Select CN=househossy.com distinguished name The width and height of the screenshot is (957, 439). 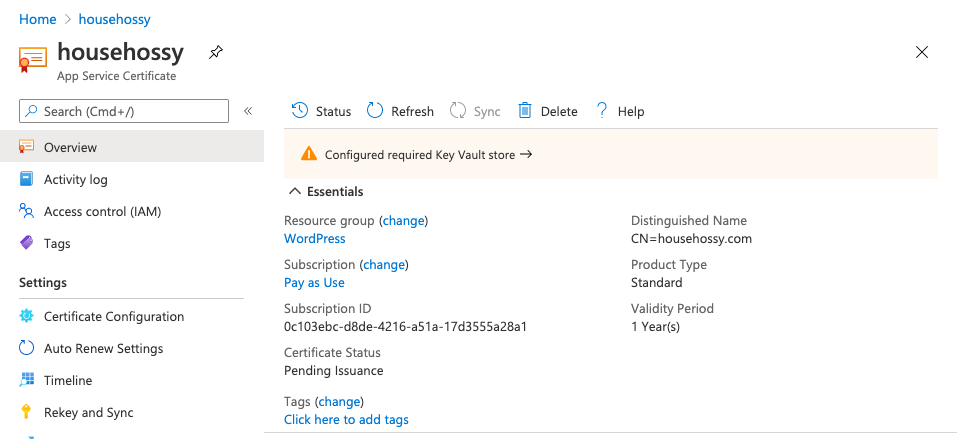coord(692,239)
